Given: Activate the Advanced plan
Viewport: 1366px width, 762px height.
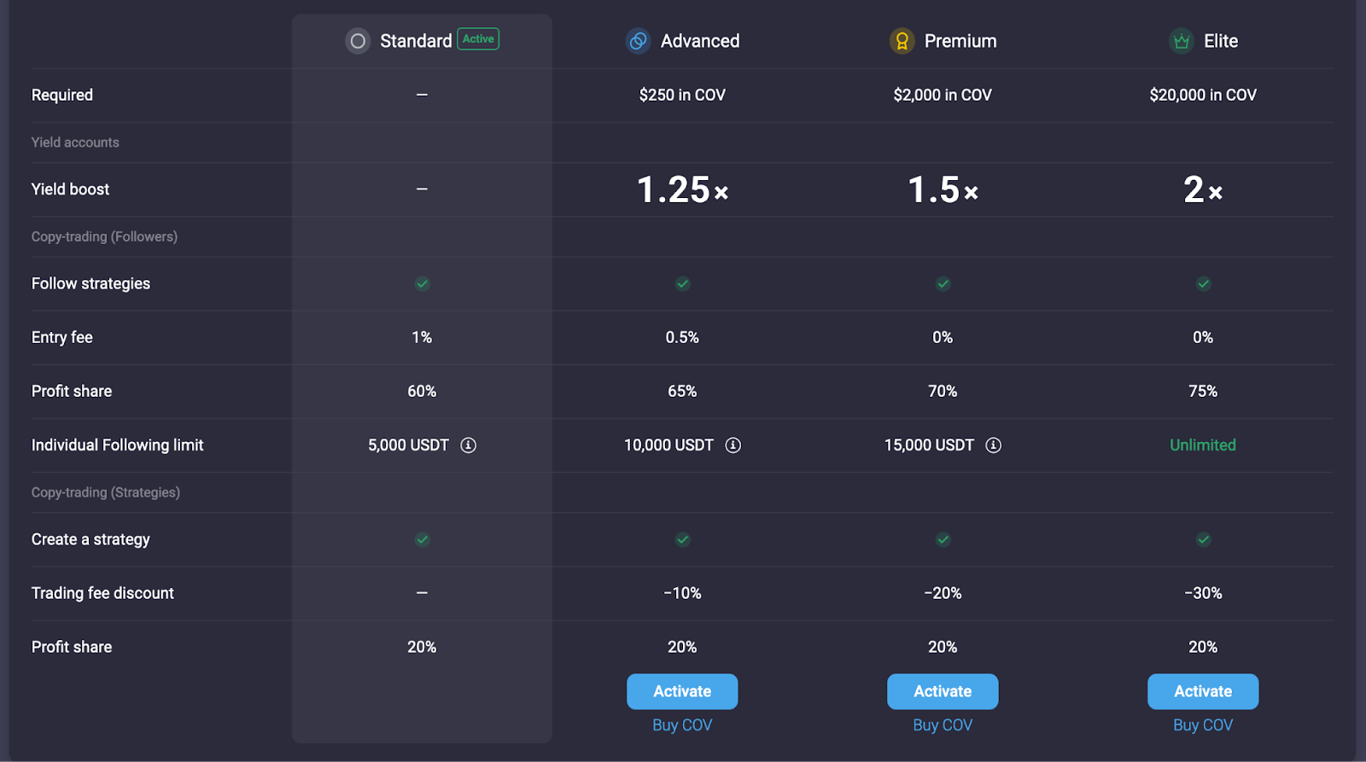Looking at the screenshot, I should click(682, 691).
